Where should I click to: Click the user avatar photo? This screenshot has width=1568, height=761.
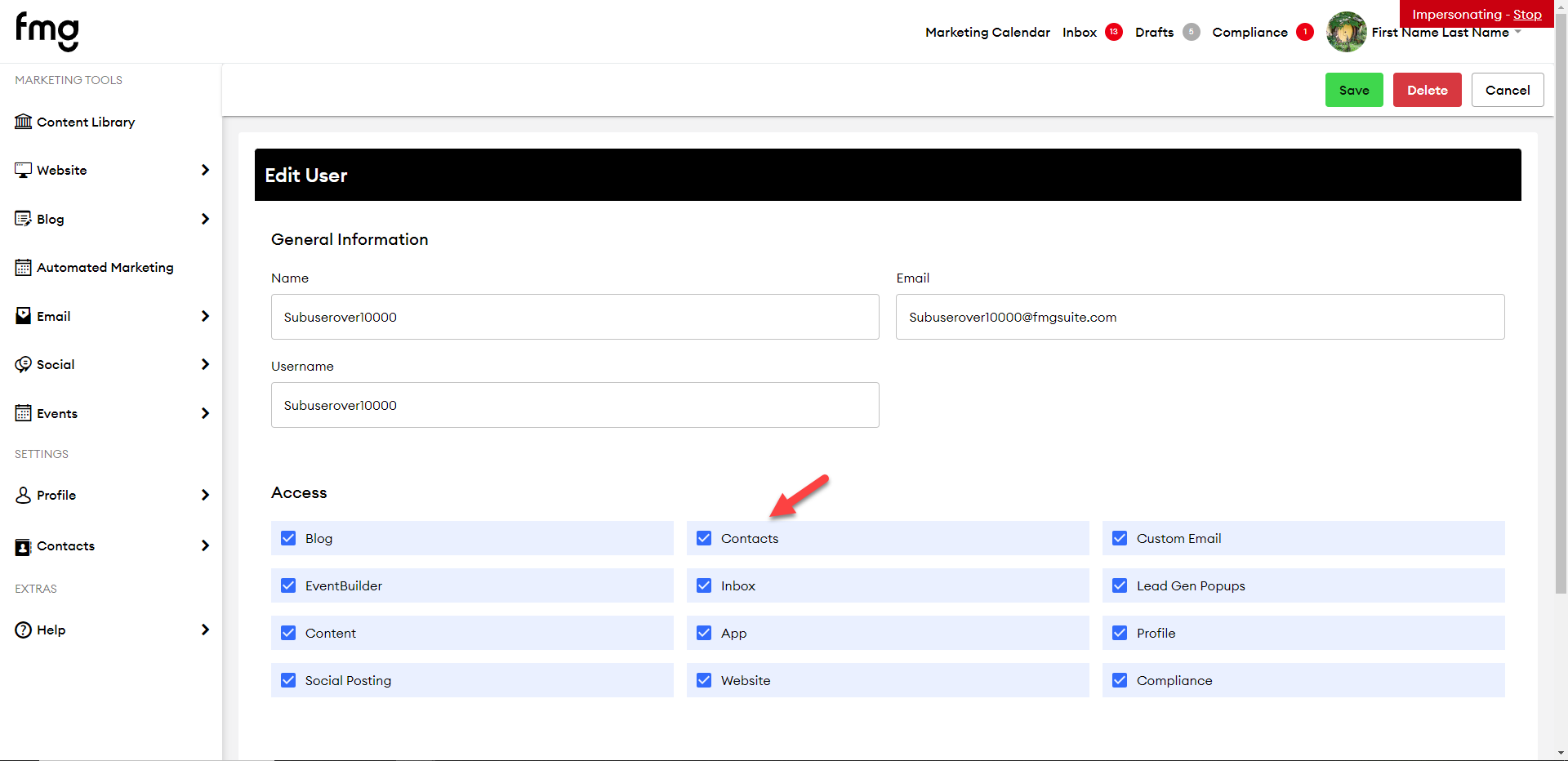(1347, 32)
